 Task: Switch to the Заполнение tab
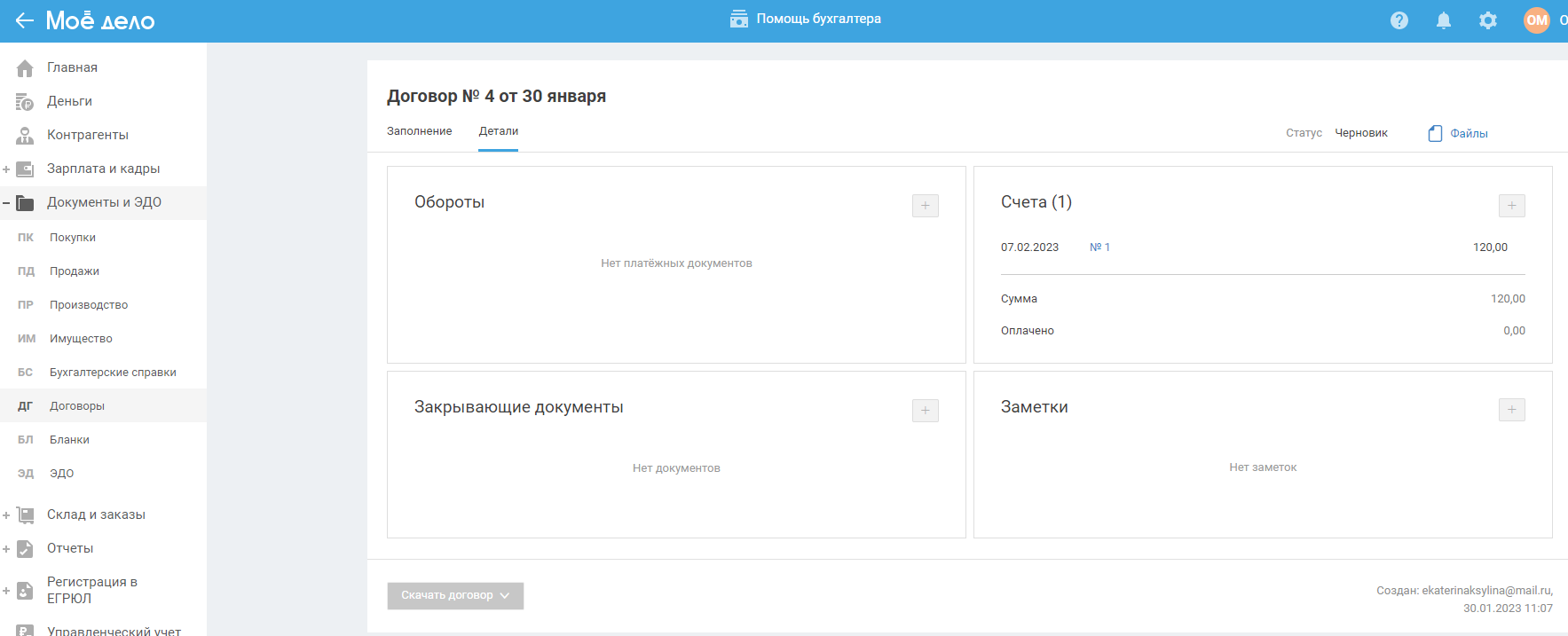(419, 131)
